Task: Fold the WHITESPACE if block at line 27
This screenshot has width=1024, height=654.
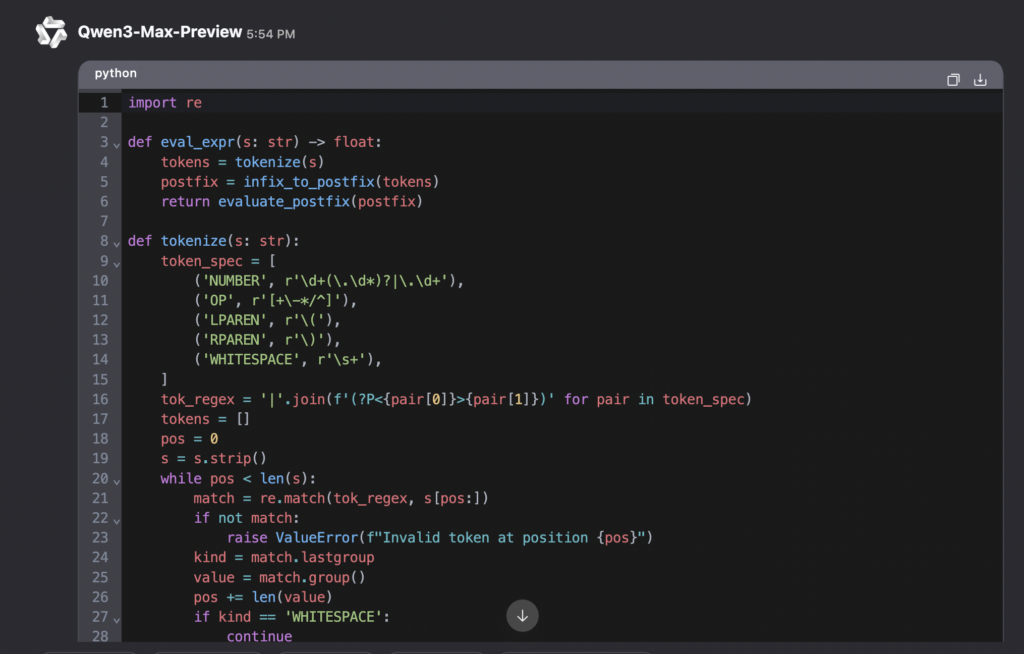Action: (117, 619)
